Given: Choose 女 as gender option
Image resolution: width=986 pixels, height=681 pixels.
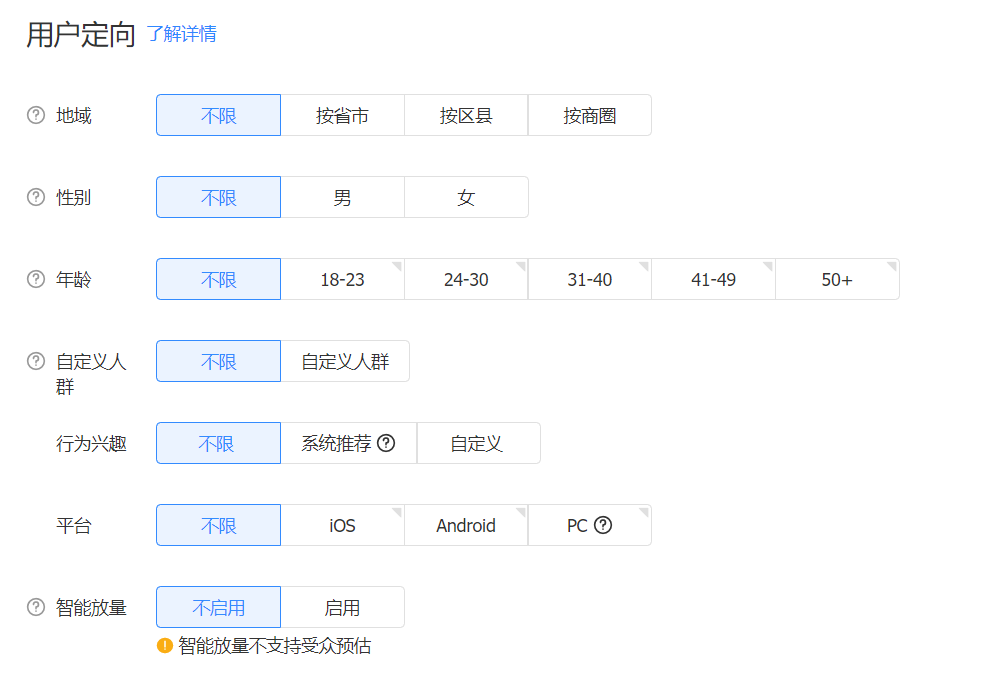Looking at the screenshot, I should pos(466,197).
